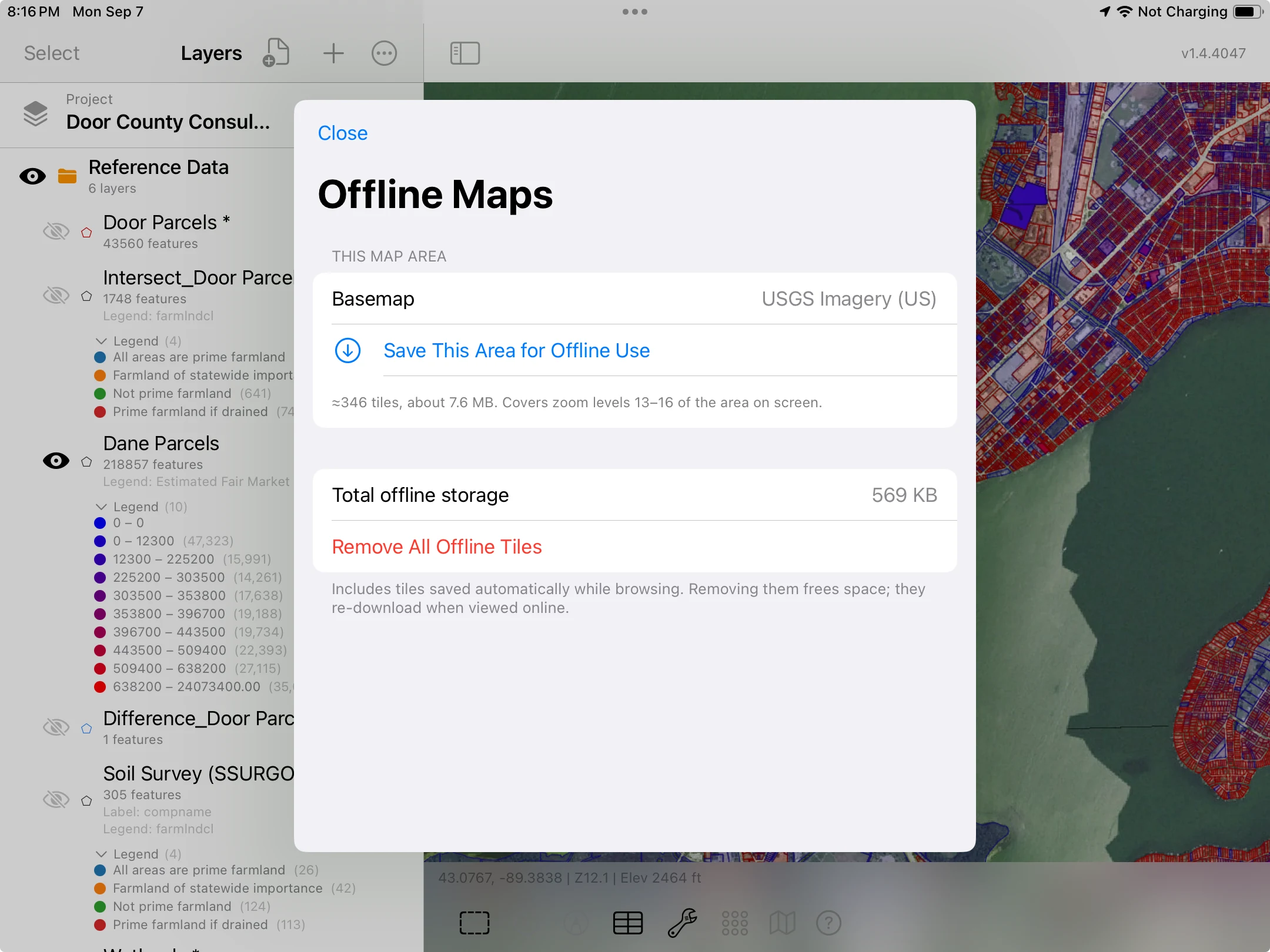Tap Save This Area for Offline Use

coord(517,350)
